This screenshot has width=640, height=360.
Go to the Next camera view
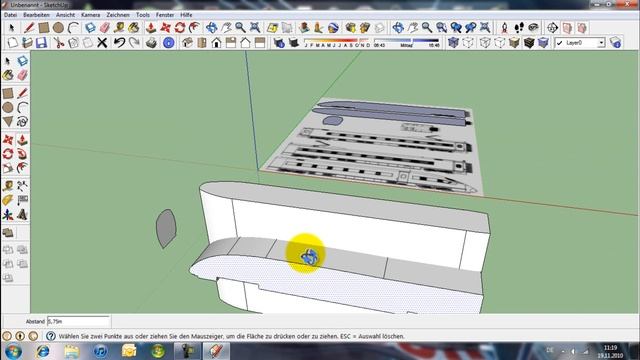[x=471, y=28]
